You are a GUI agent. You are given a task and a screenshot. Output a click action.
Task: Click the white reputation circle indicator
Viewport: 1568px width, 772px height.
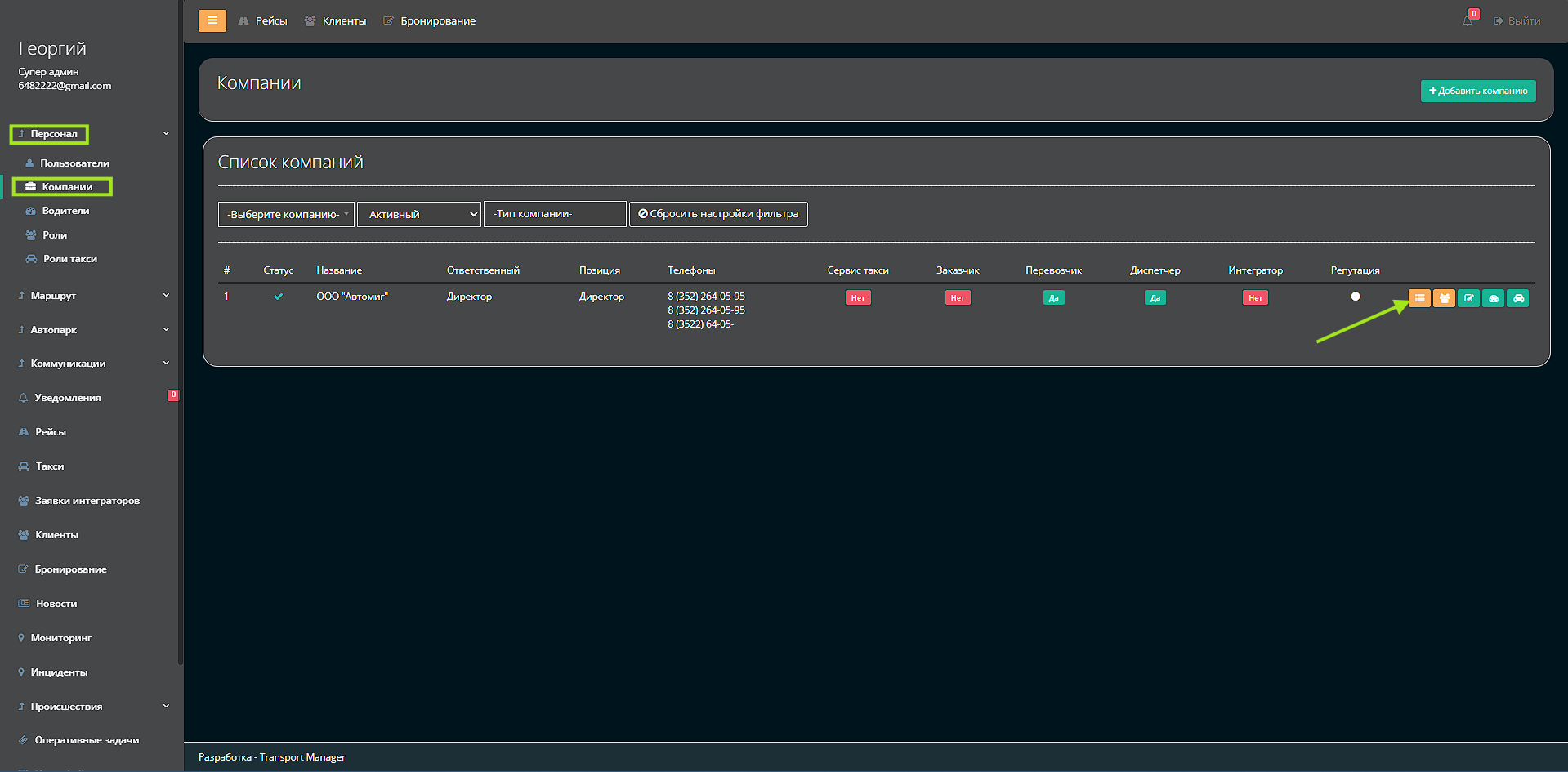pos(1355,297)
